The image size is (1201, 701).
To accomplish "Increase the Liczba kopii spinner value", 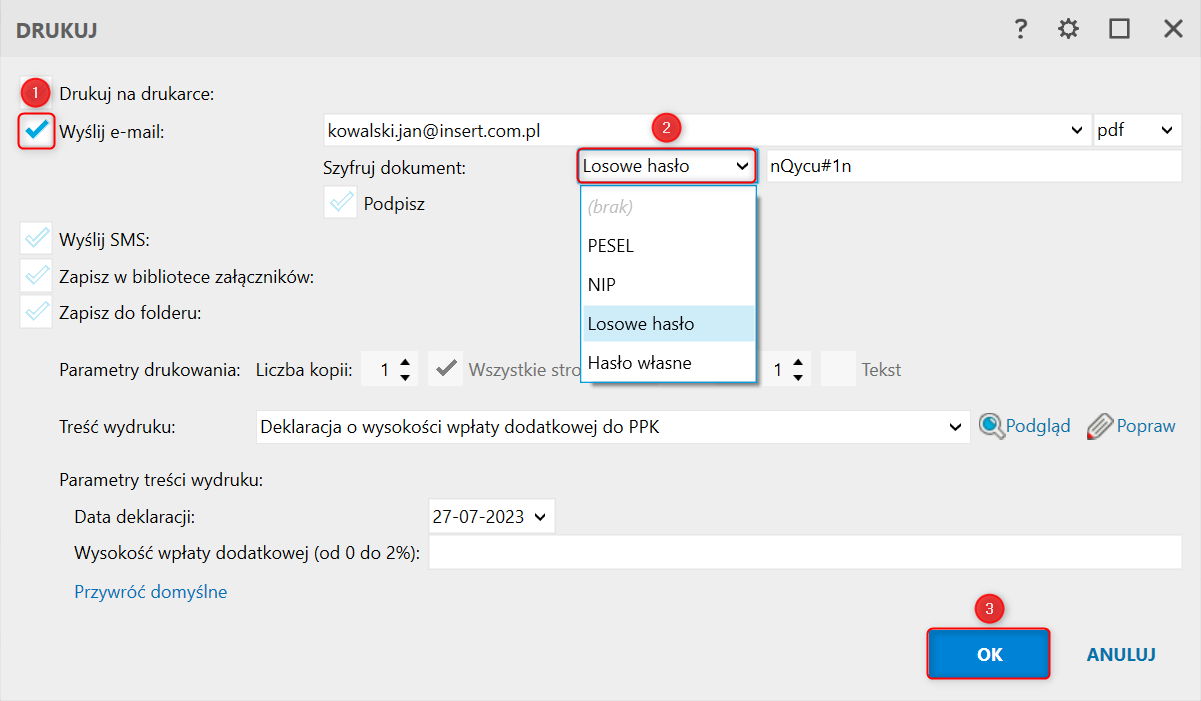I will (404, 363).
